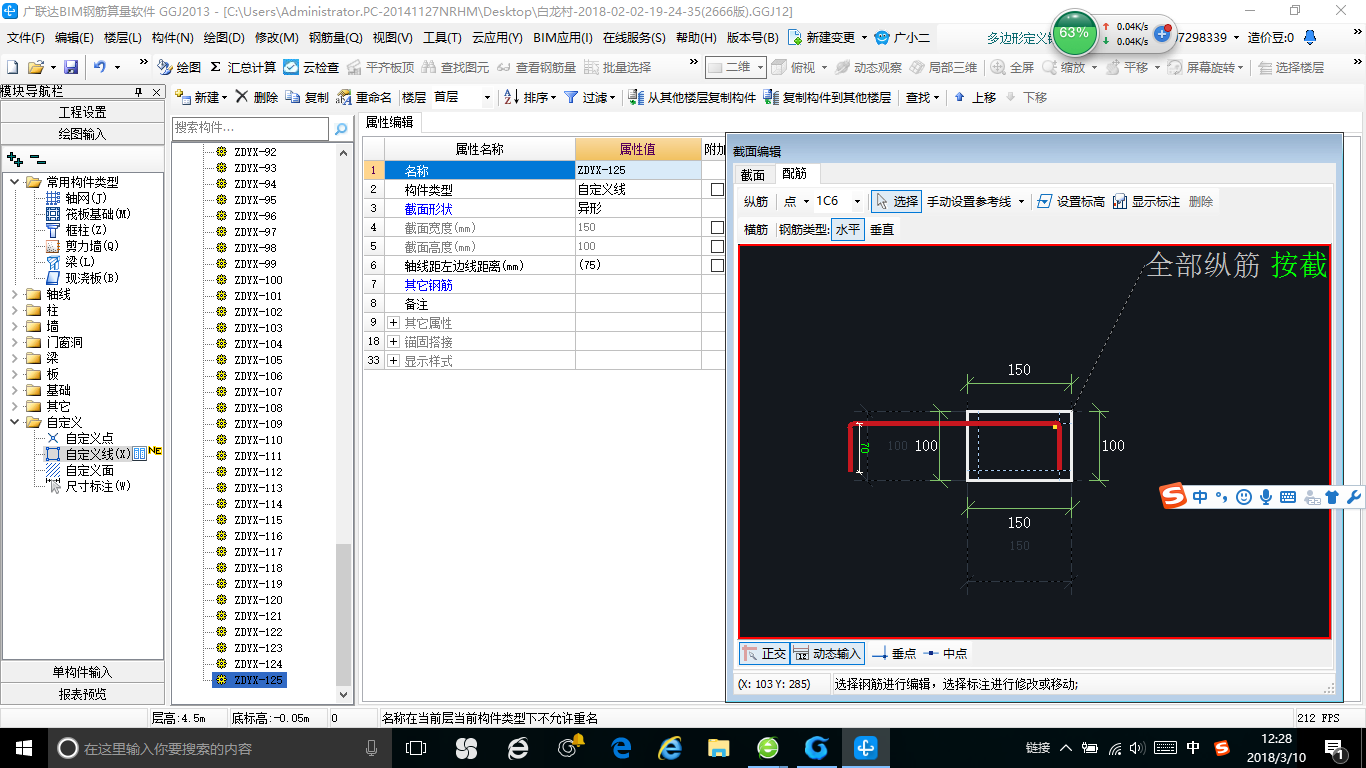Screen dimensions: 1366x768
Task: Click 复制构件到其他楼层
Action: 827,97
